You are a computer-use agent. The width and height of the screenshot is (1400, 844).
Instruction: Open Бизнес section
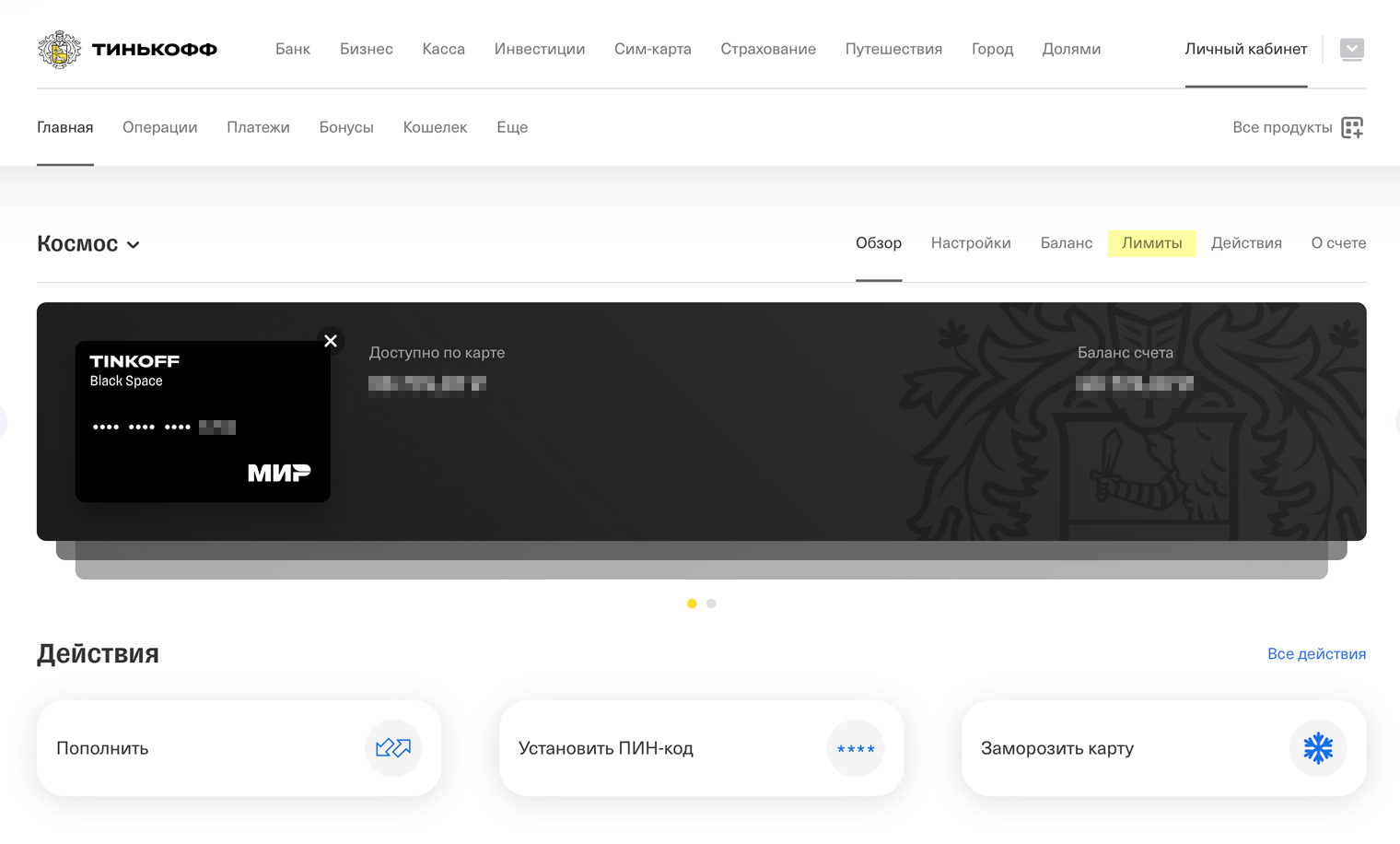click(x=367, y=49)
